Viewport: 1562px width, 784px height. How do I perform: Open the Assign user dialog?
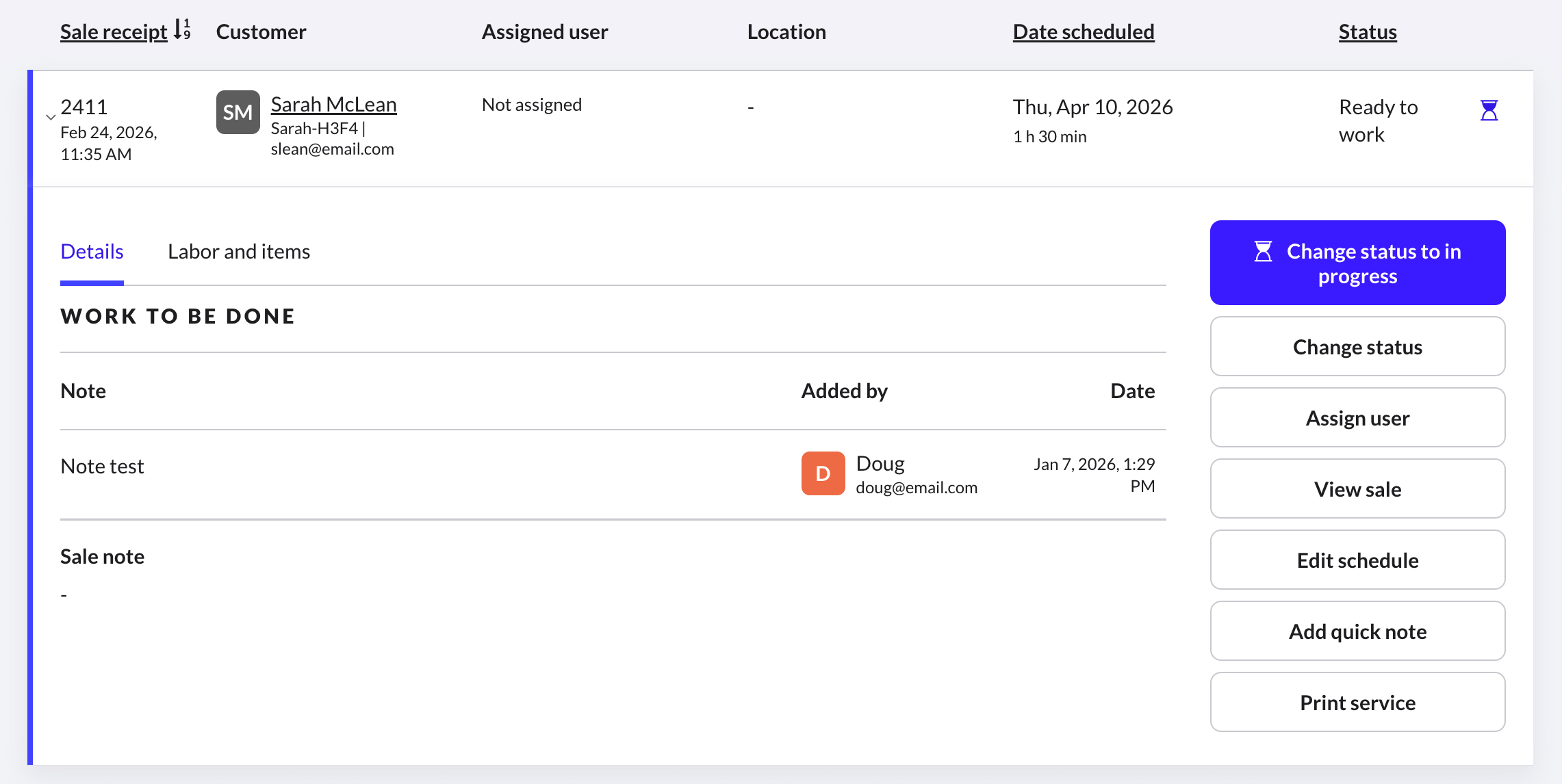coord(1357,418)
